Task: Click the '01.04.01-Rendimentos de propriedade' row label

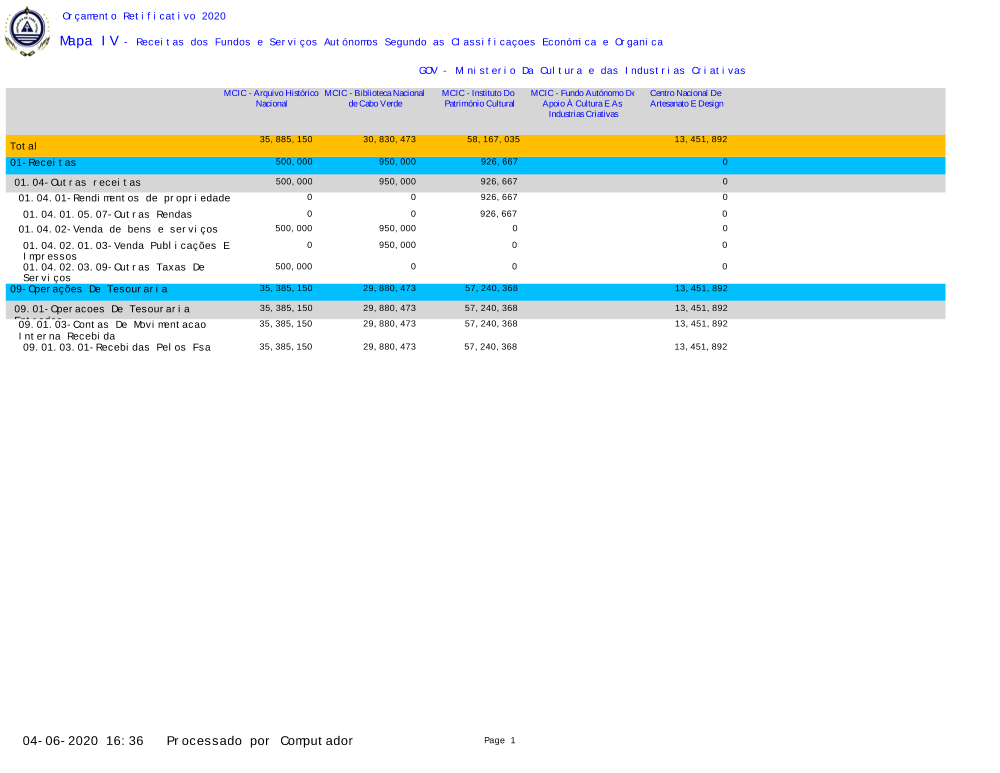Action: click(x=124, y=198)
